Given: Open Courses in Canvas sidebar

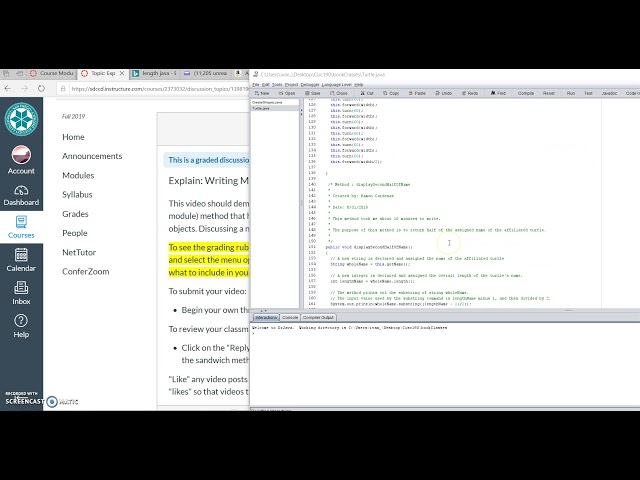Looking at the screenshot, I should (x=21, y=227).
